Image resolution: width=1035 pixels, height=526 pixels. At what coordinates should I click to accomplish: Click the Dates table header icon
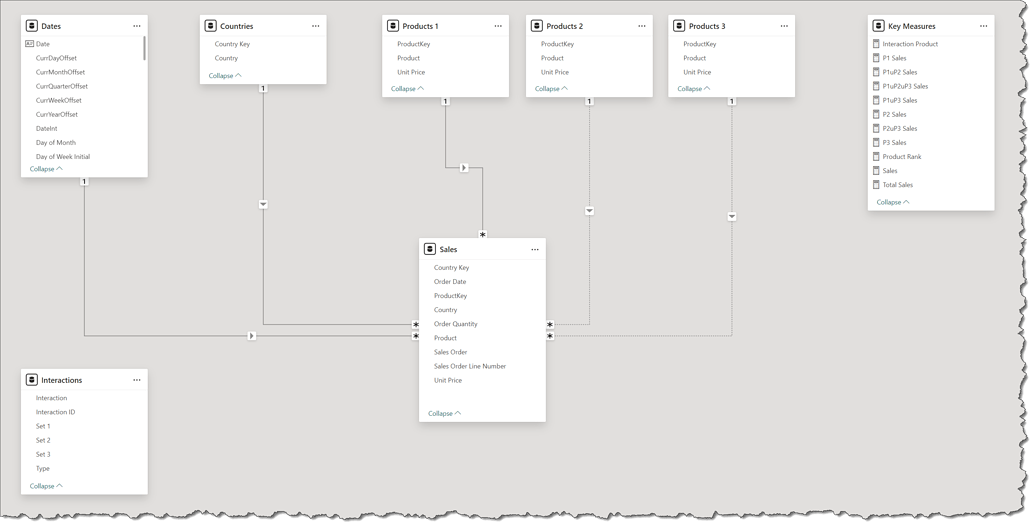click(32, 26)
